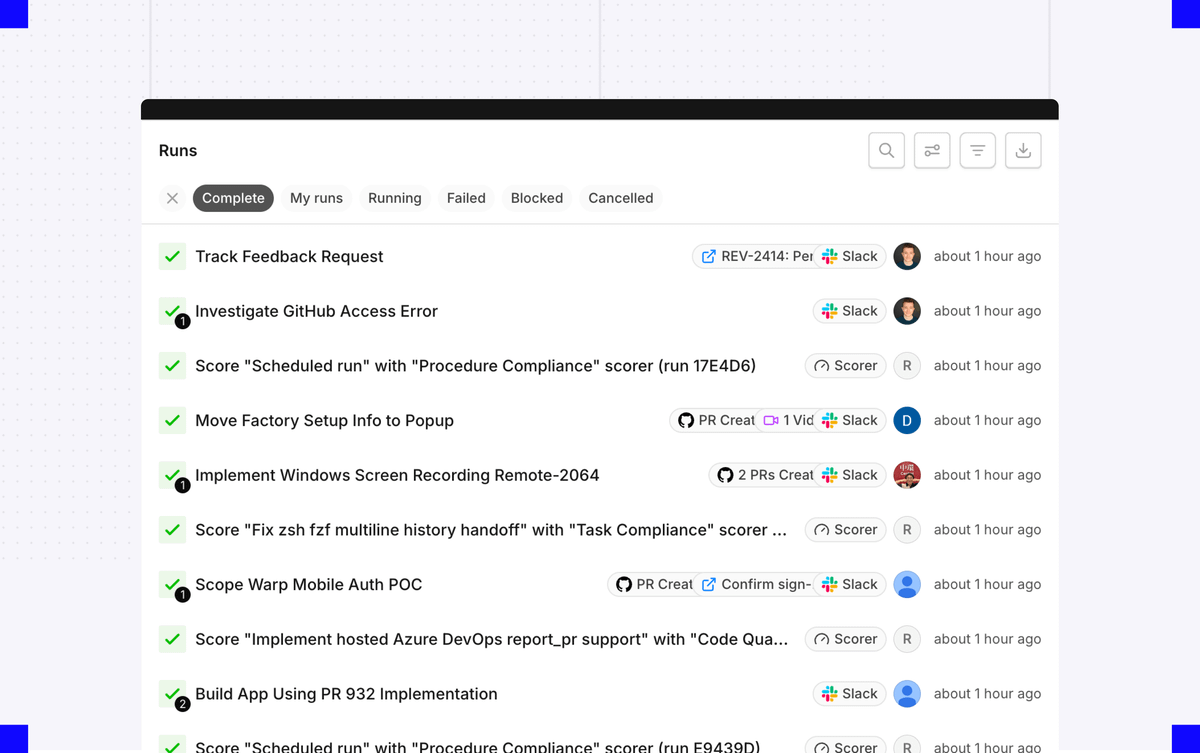Switch to the Failed filter
The width and height of the screenshot is (1200, 753).
pyautogui.click(x=466, y=198)
